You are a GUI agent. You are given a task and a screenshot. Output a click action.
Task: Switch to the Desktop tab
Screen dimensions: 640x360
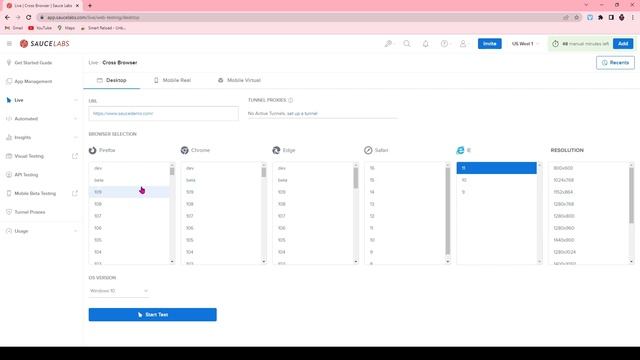coord(112,80)
